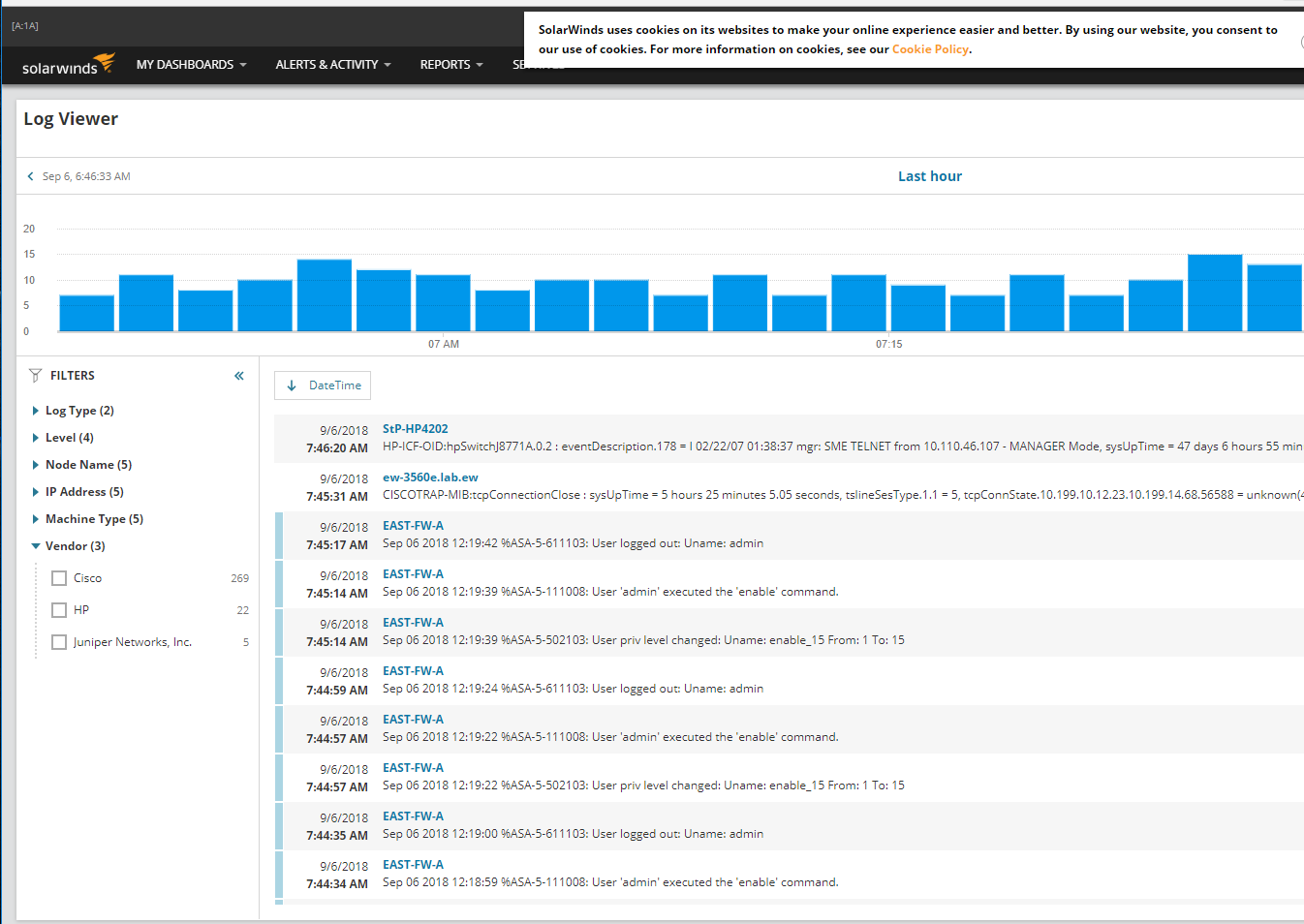
Task: Select the 7:45:31 AM log timestamp
Action: tap(337, 497)
